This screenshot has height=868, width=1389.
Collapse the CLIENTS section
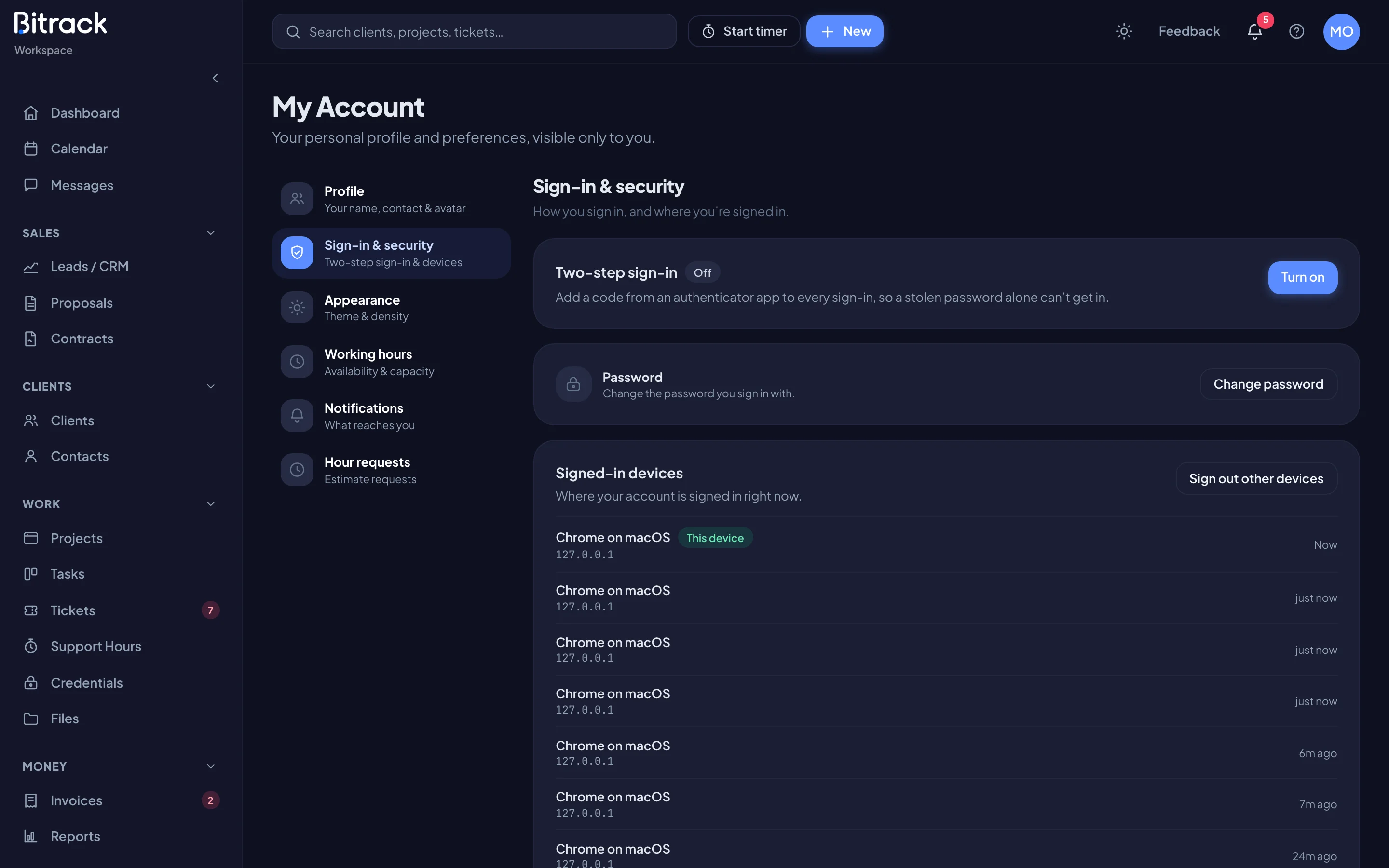[x=211, y=386]
